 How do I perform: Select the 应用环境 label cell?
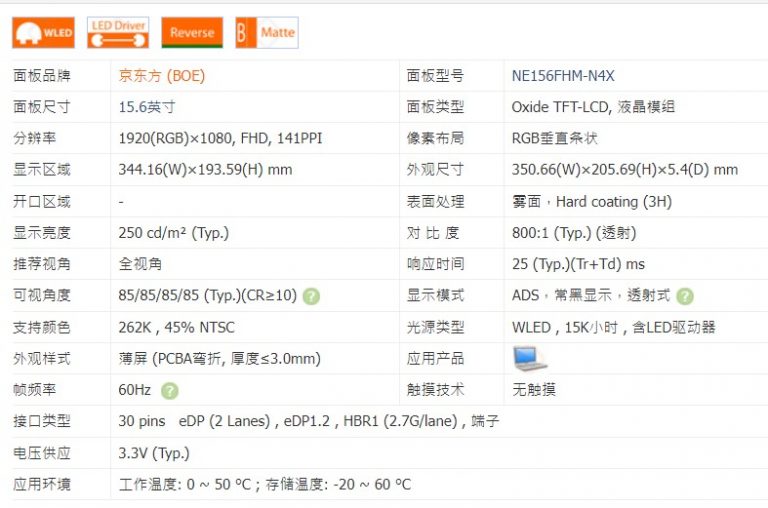point(42,484)
